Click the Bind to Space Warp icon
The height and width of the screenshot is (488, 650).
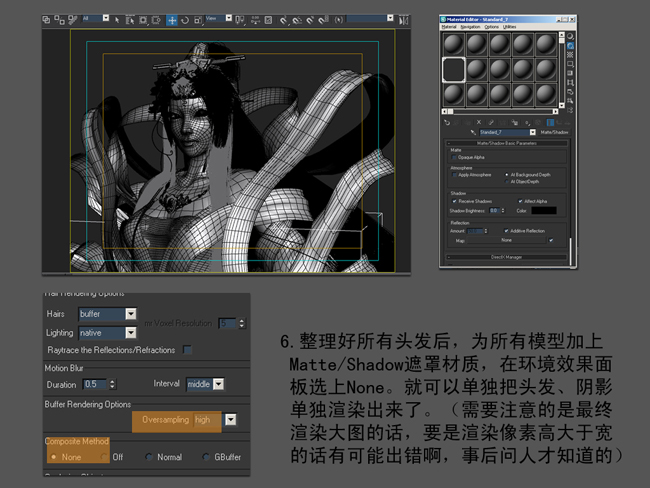(x=72, y=20)
